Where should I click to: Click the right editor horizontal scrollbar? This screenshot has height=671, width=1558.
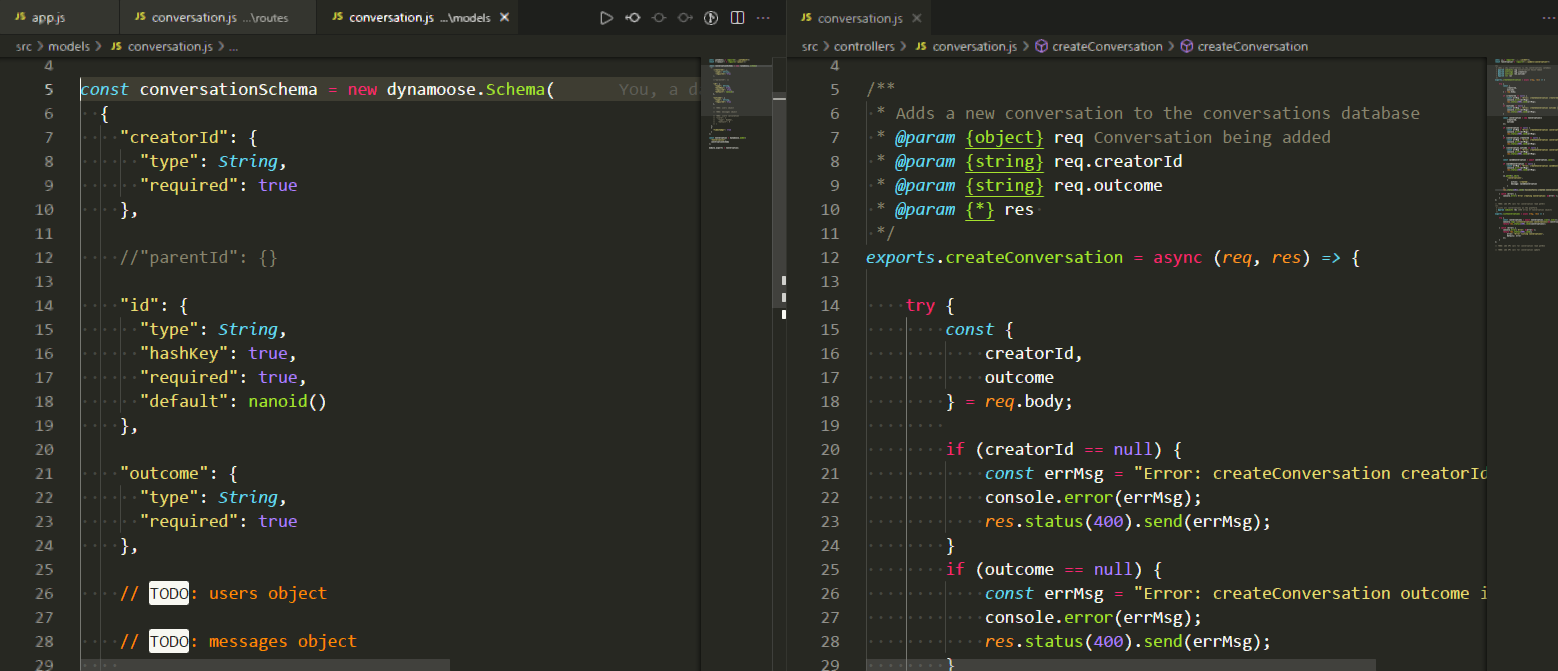click(x=1120, y=665)
